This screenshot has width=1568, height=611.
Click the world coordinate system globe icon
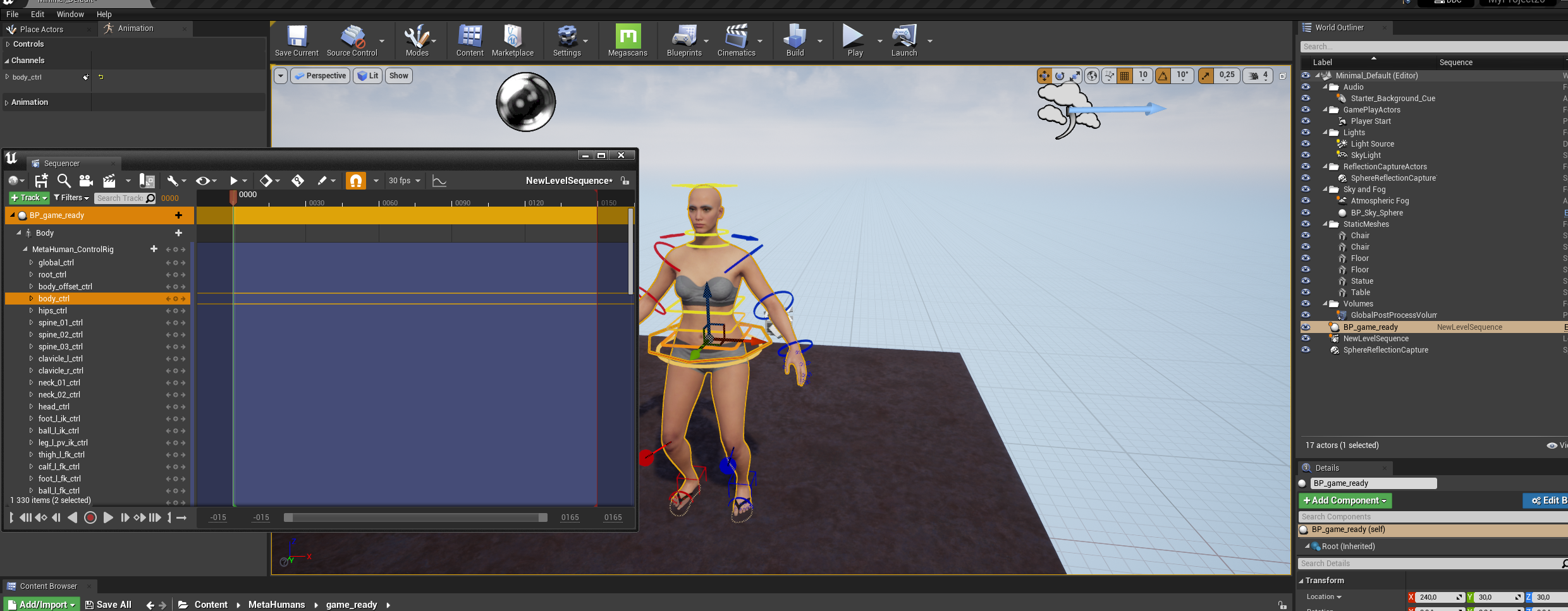point(1092,76)
